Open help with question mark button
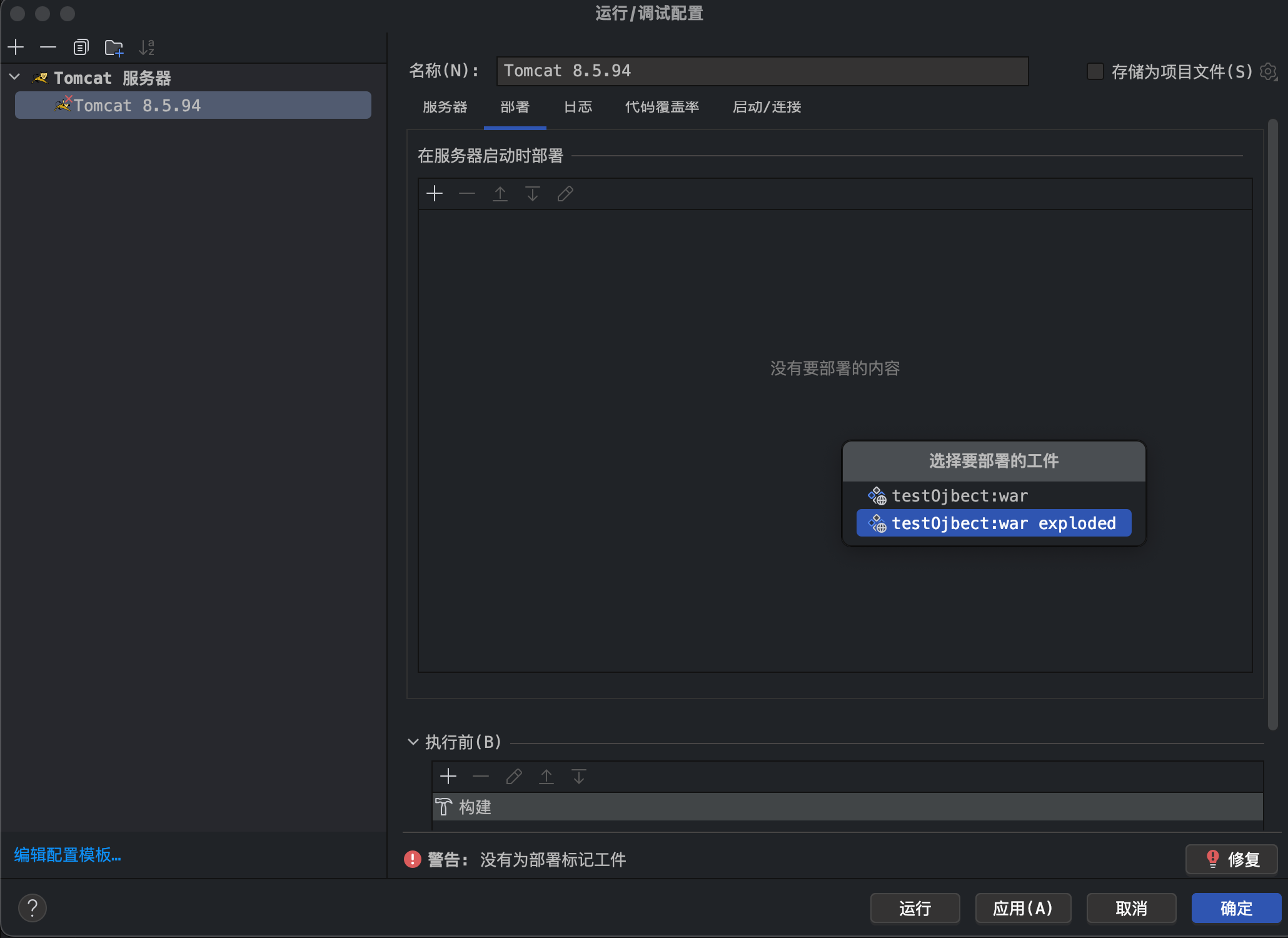Image resolution: width=1288 pixels, height=938 pixels. (33, 907)
